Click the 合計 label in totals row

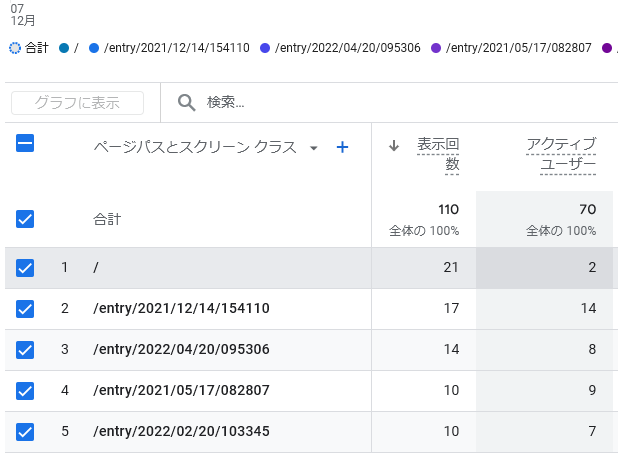click(x=107, y=219)
